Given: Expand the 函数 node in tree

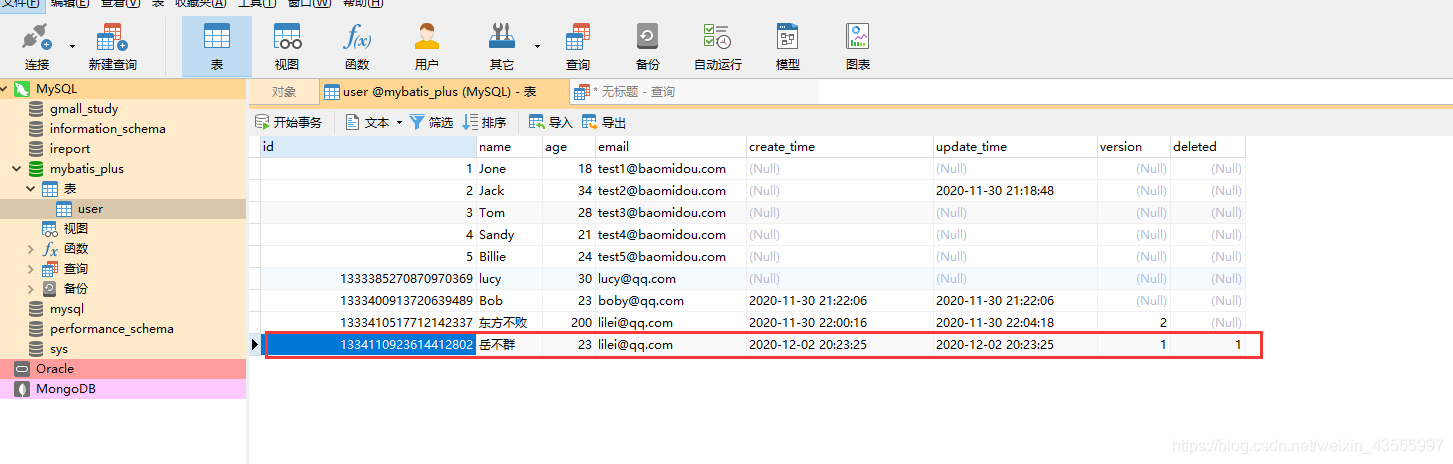Looking at the screenshot, I should pos(31,249).
